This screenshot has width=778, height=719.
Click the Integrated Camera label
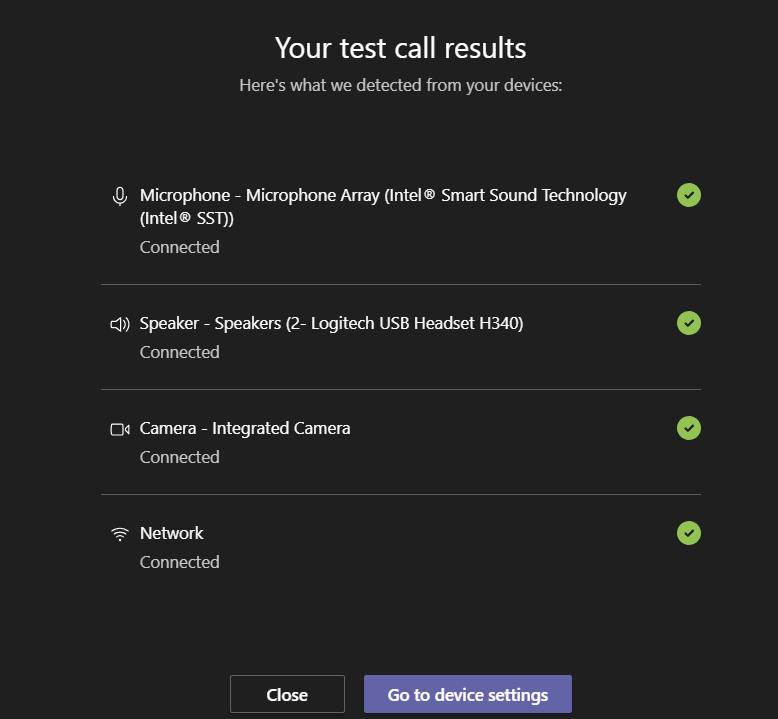click(x=245, y=428)
